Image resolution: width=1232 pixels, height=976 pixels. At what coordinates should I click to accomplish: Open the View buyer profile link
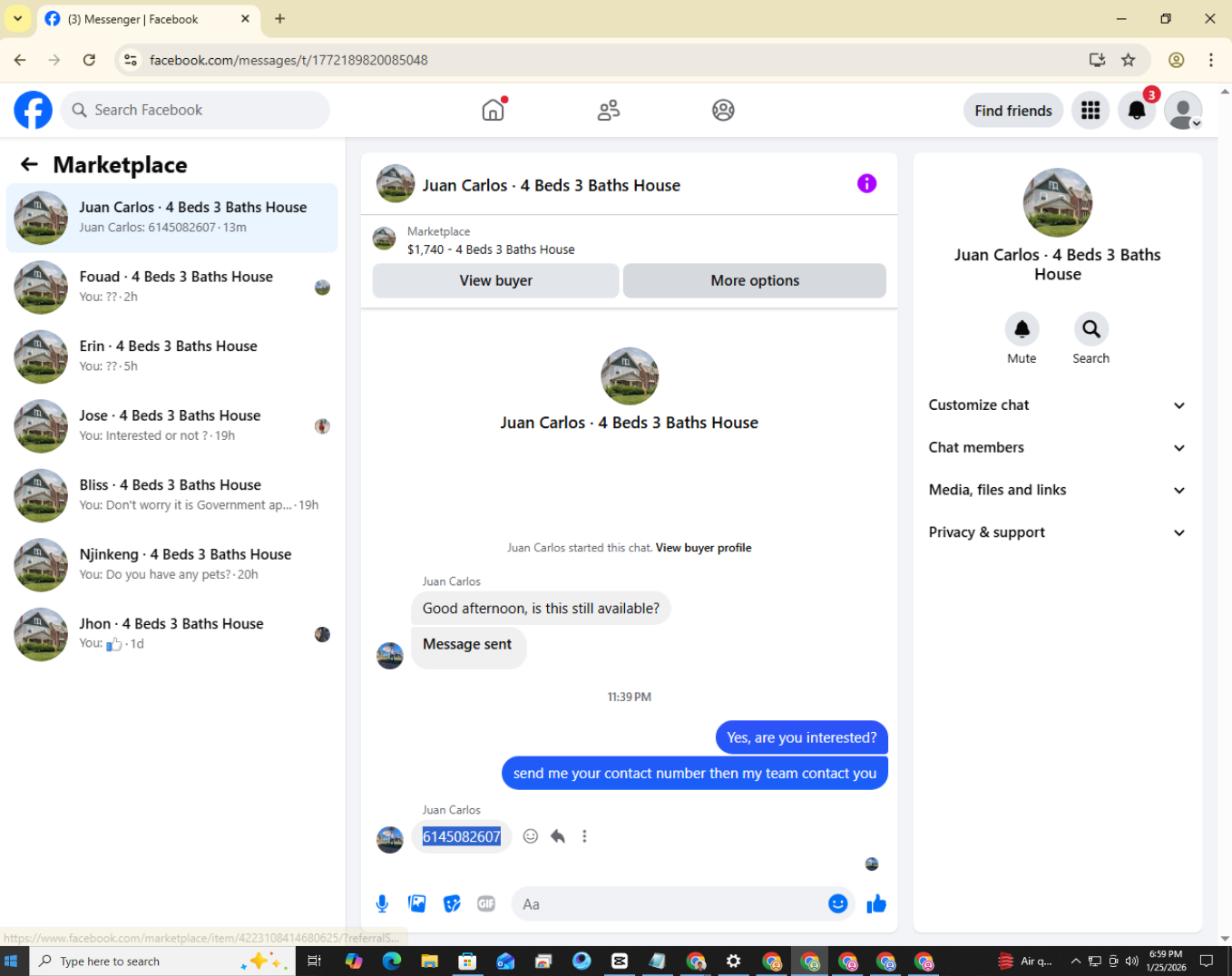pyautogui.click(x=703, y=548)
